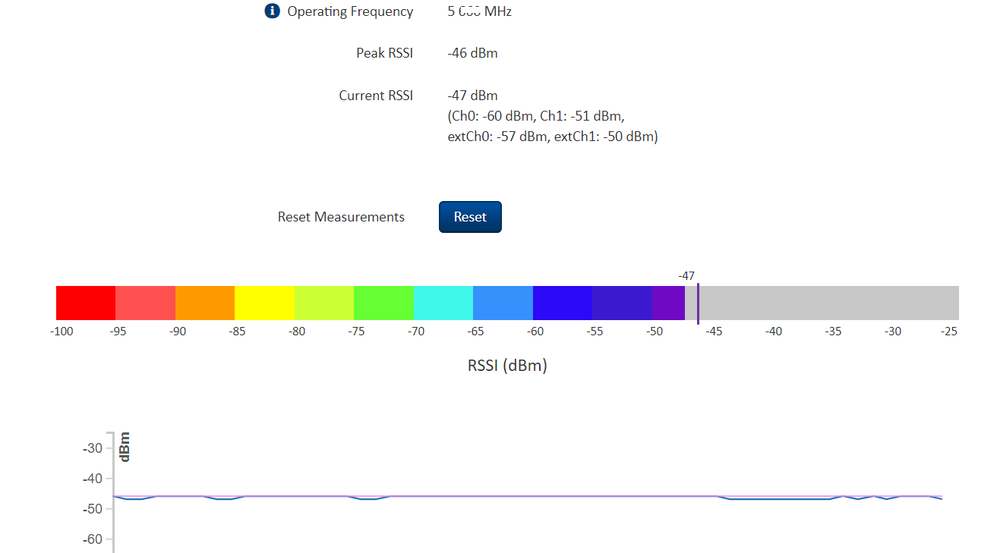Select the orange RSSI bar segment
Viewport: 1000px width, 553px height.
pyautogui.click(x=204, y=302)
